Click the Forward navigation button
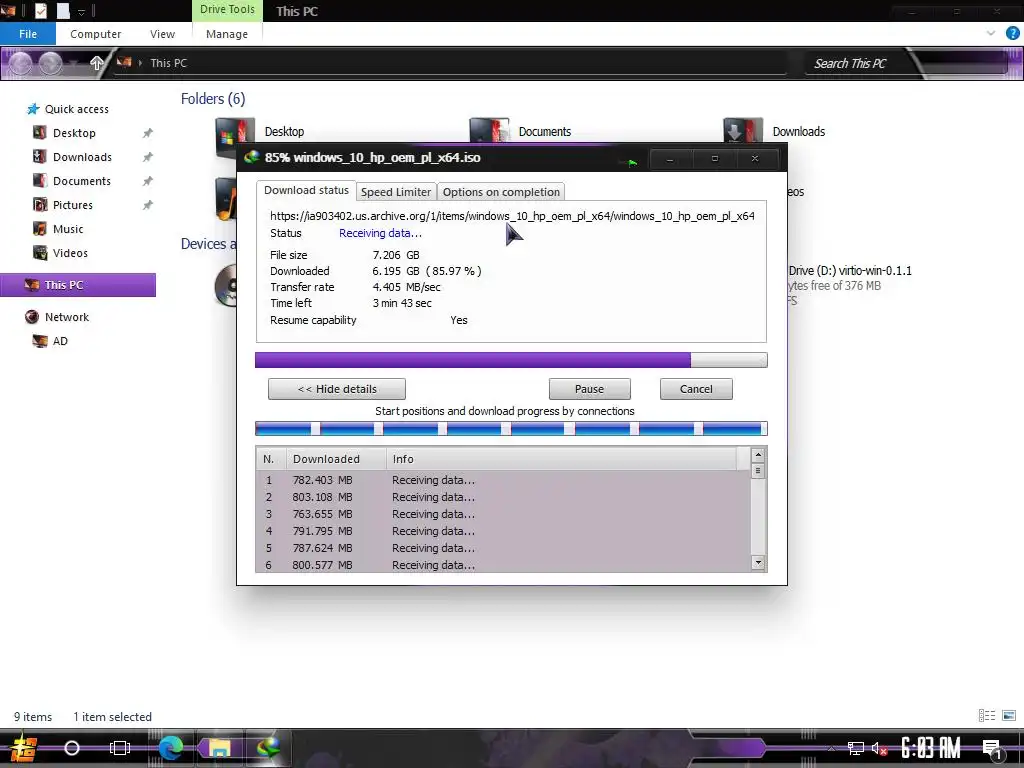 [x=51, y=63]
